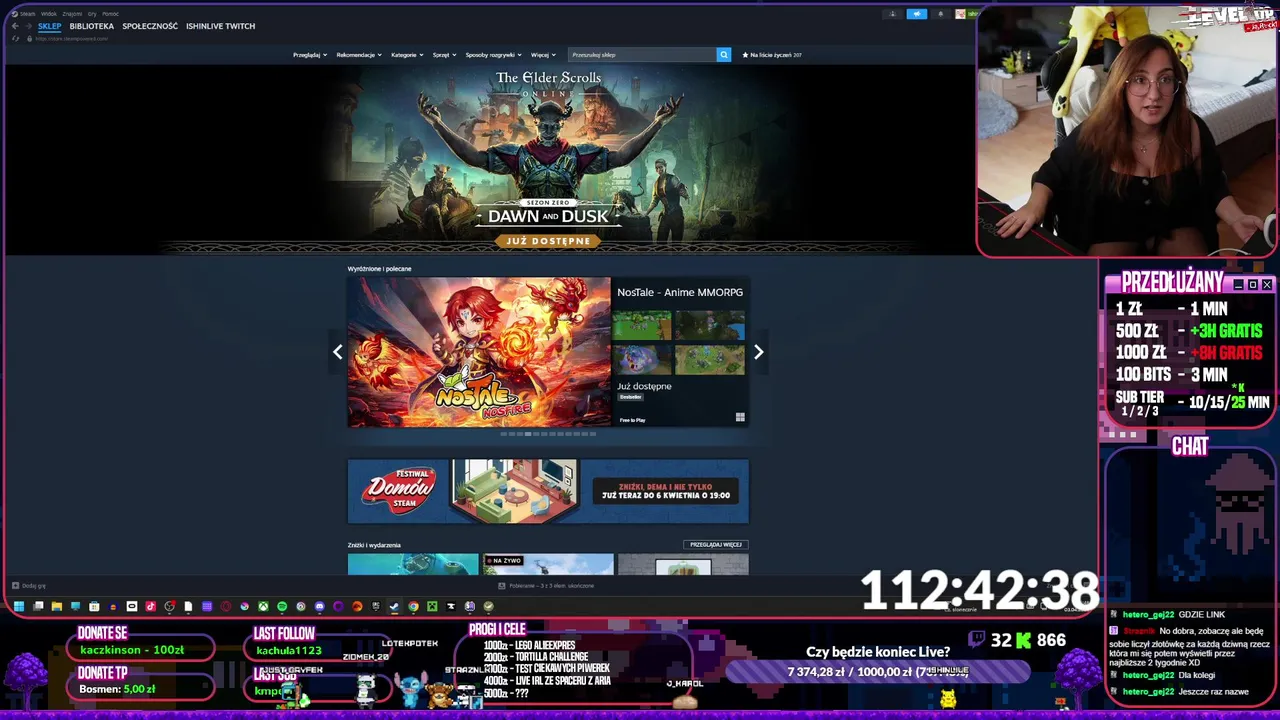This screenshot has height=720, width=1280.
Task: Expand the Więcej dropdown
Action: pyautogui.click(x=543, y=55)
